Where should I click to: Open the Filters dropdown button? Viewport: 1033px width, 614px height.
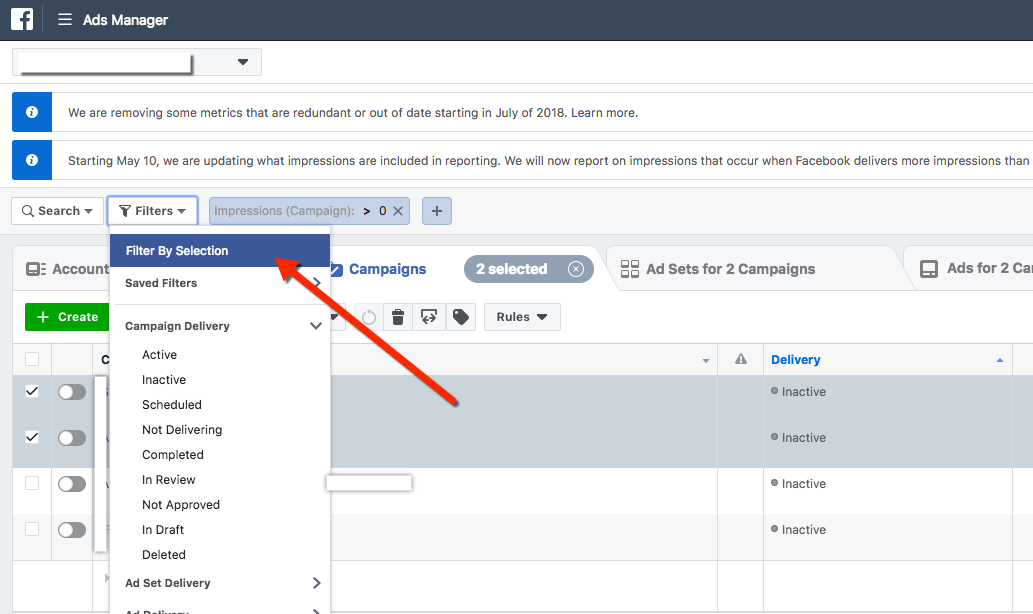(152, 211)
